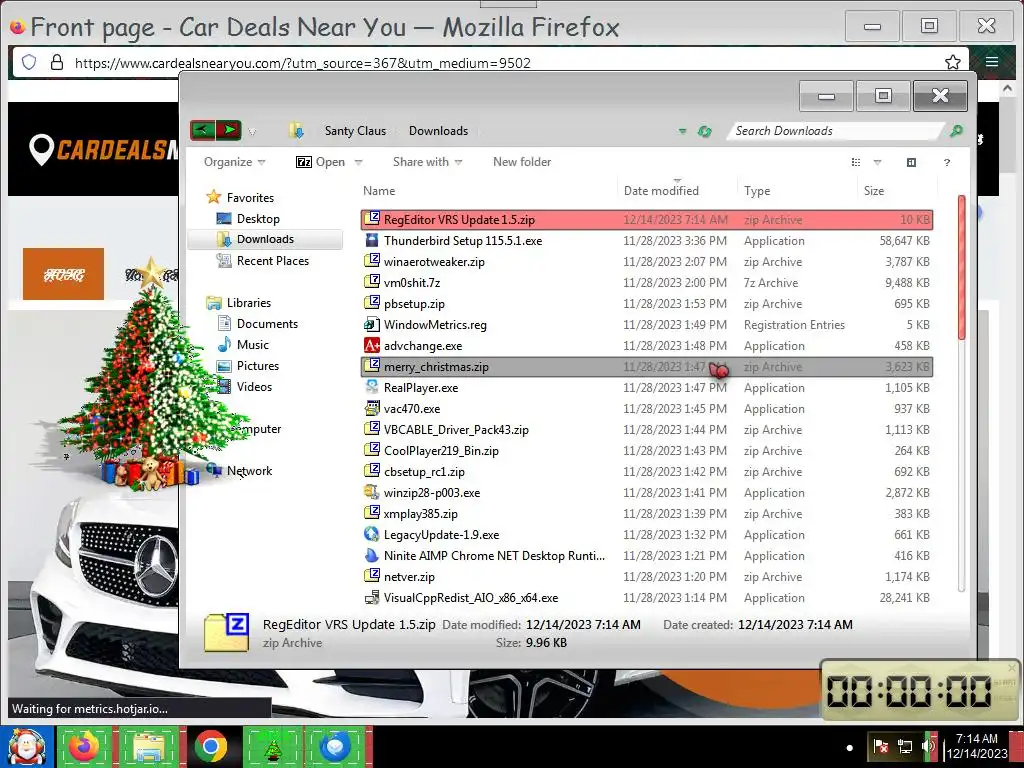The height and width of the screenshot is (768, 1024).
Task: Open Thunderbird from the taskbar
Action: point(334,747)
